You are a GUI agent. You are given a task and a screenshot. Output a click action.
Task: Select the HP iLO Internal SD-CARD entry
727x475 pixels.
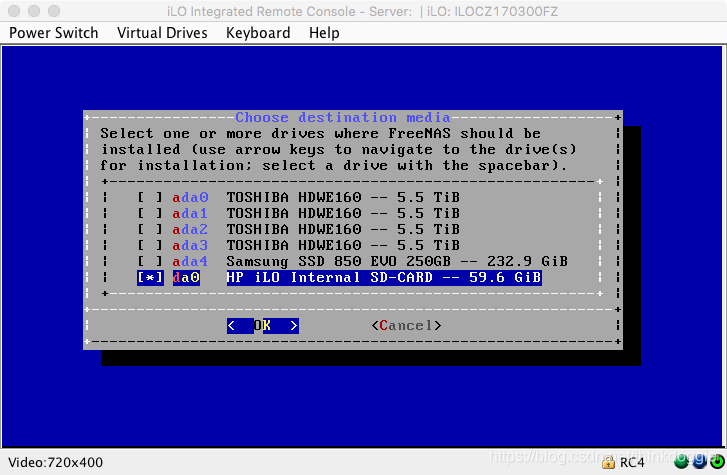pyautogui.click(x=384, y=277)
